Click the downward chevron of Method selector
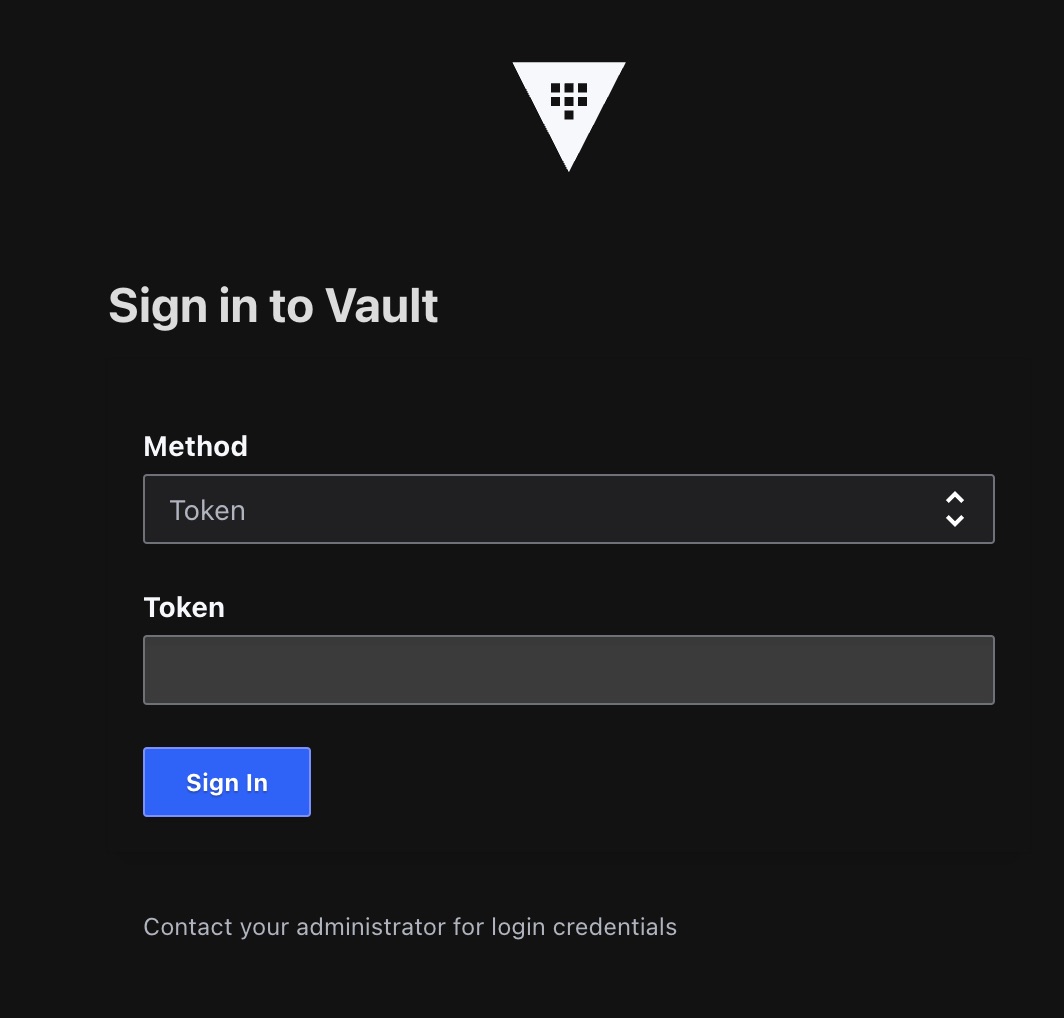The image size is (1064, 1018). tap(955, 521)
